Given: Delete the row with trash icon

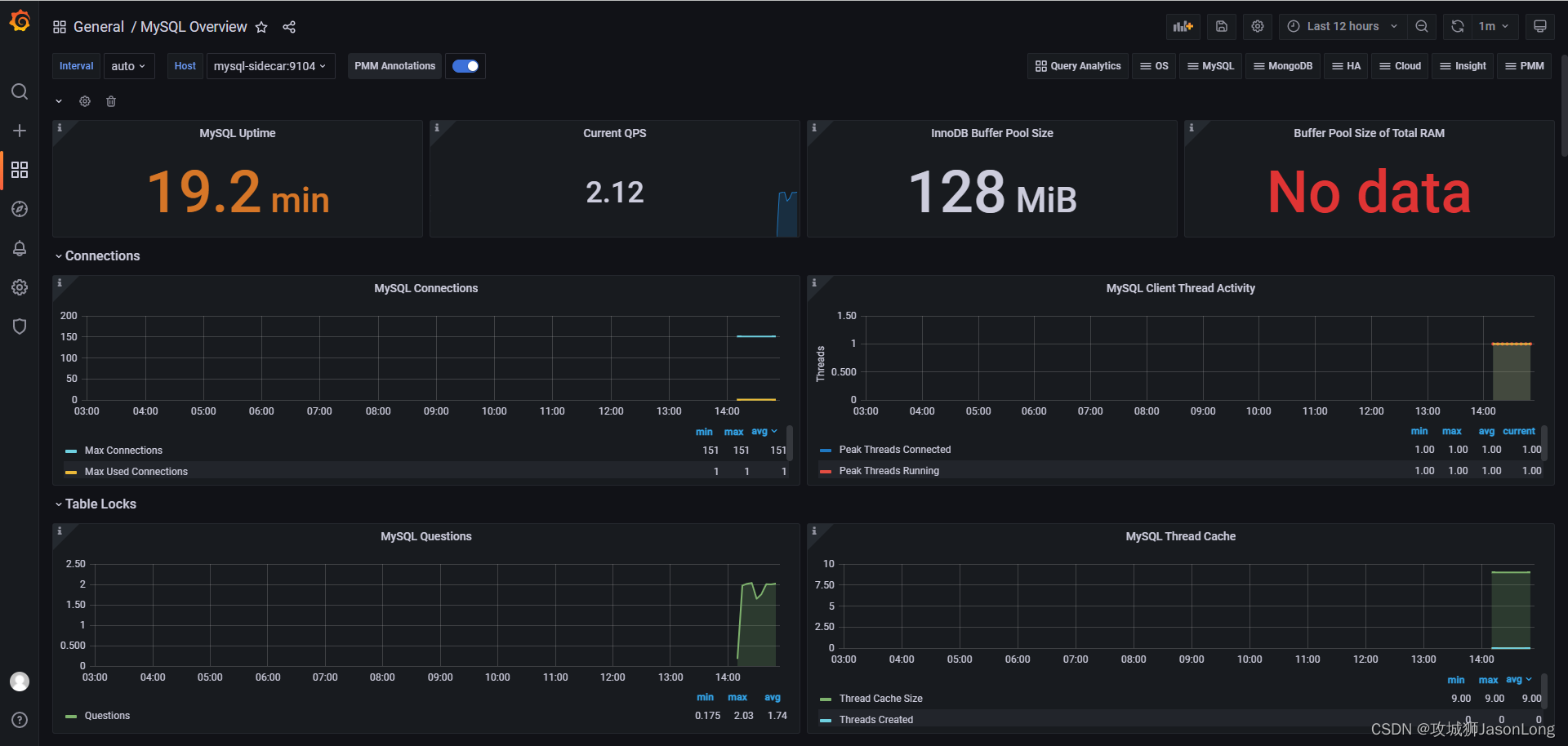Looking at the screenshot, I should pos(111,101).
